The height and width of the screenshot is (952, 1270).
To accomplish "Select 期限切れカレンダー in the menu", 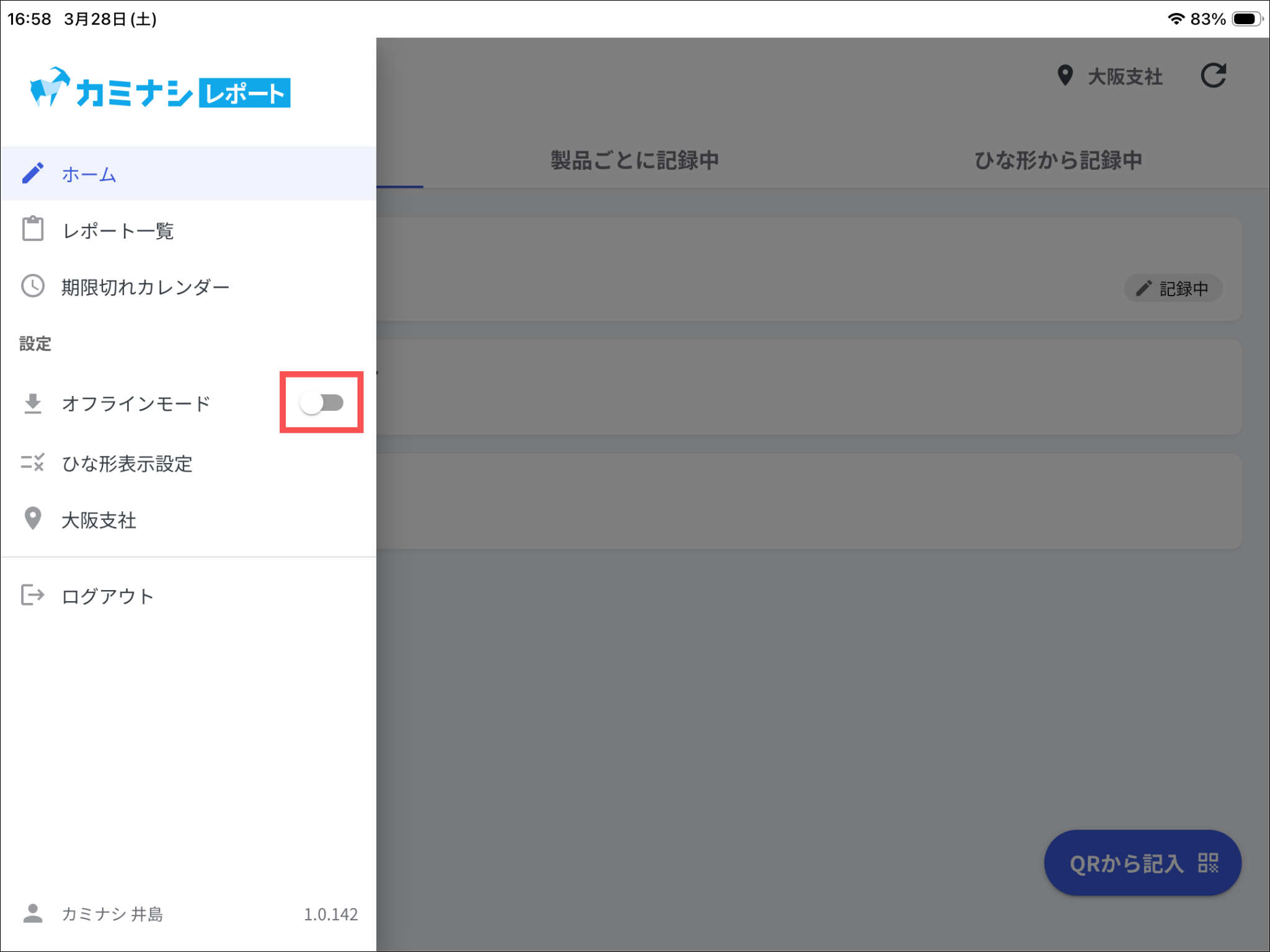I will [x=146, y=287].
